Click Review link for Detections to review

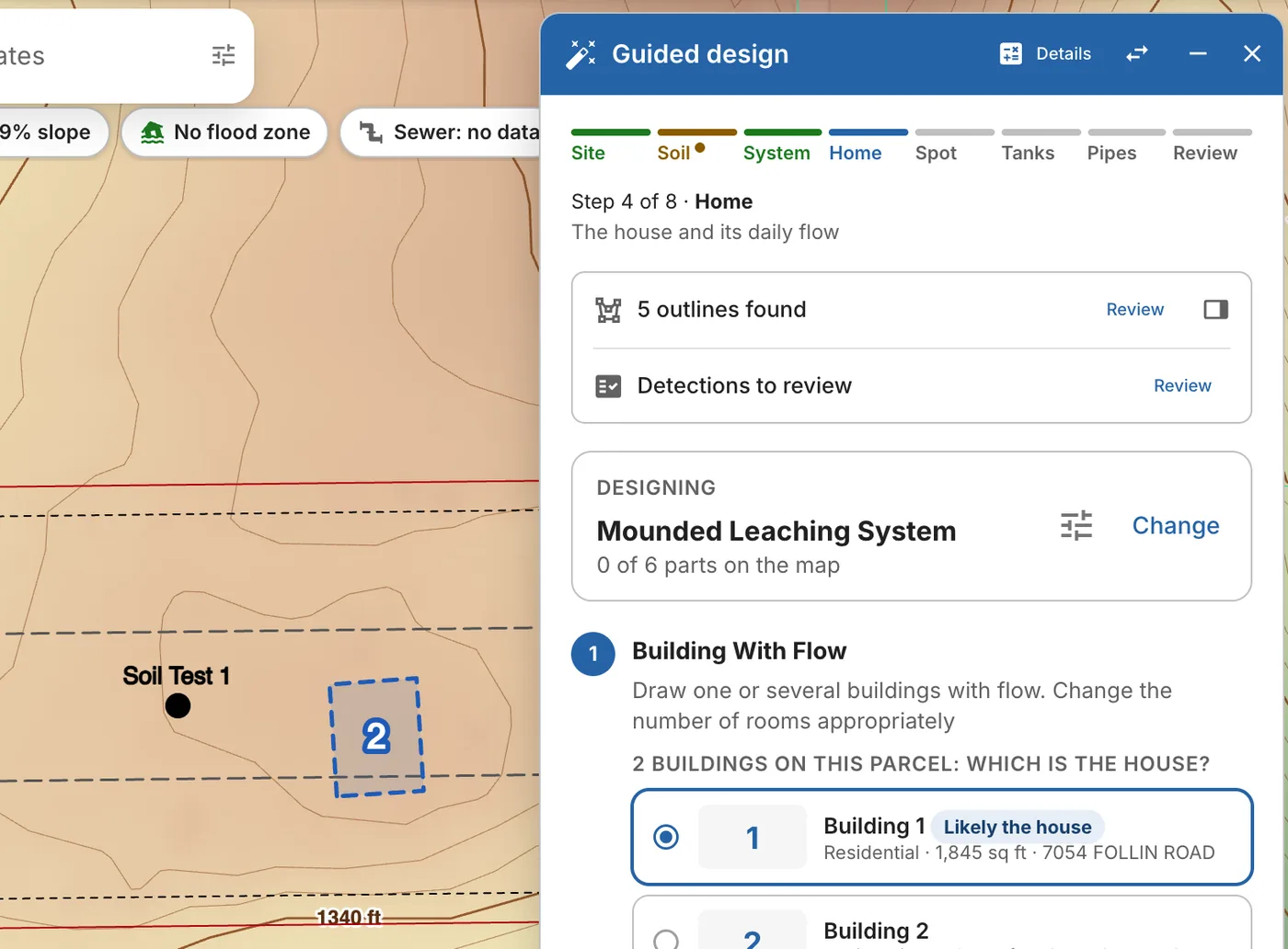1182,386
